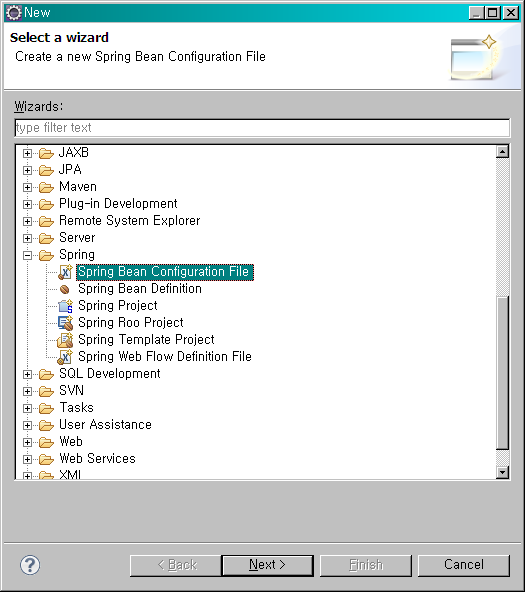This screenshot has width=525, height=592.
Task: Expand the Web Services category
Action: coord(27,459)
